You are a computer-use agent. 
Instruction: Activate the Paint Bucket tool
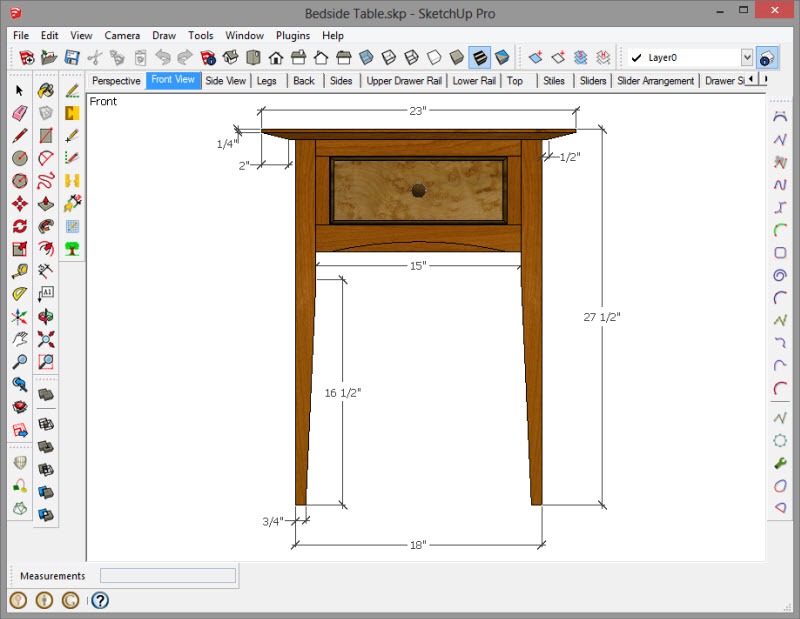point(45,91)
